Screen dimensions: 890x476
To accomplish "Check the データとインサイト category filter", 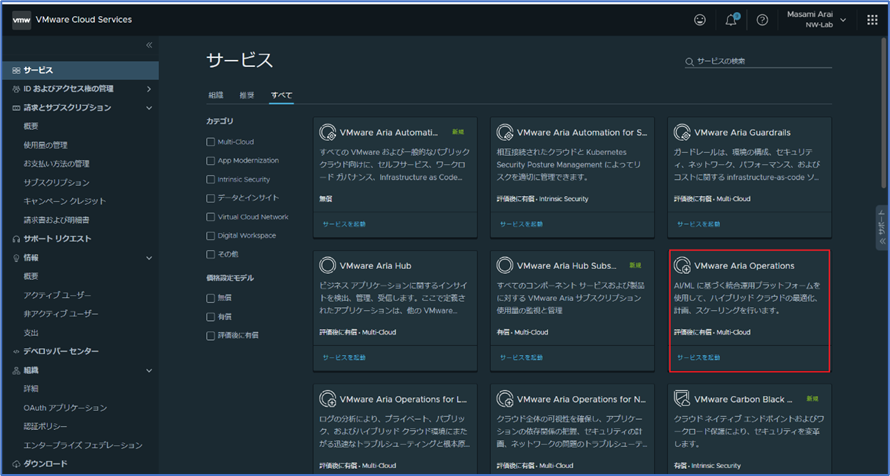I will (211, 198).
